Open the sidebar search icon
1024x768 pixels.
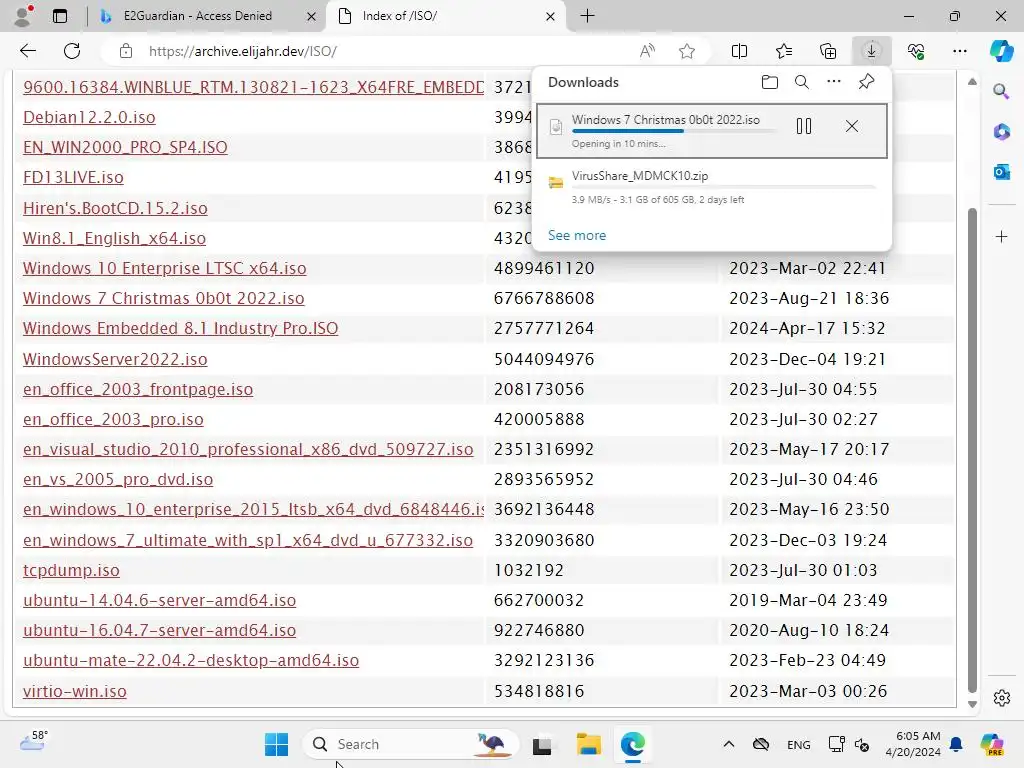[1001, 91]
